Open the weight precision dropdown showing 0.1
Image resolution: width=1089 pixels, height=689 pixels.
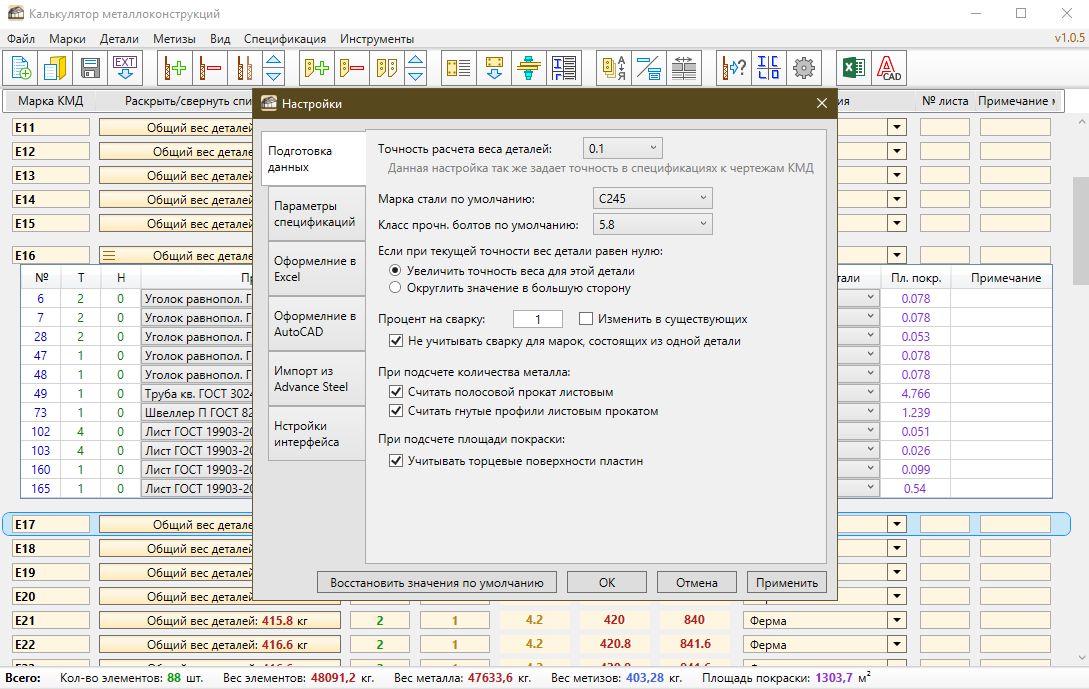tap(624, 148)
